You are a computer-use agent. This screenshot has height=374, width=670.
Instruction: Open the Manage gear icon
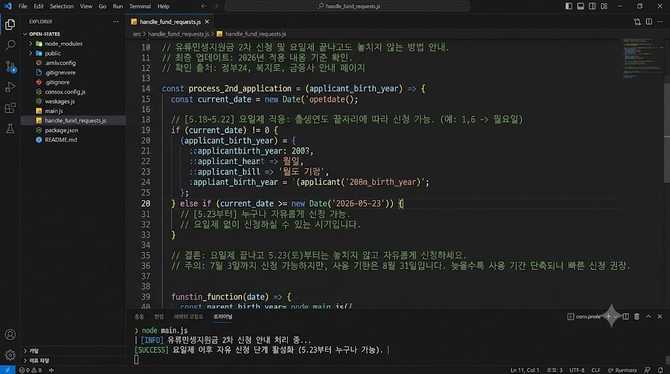pos(10,355)
